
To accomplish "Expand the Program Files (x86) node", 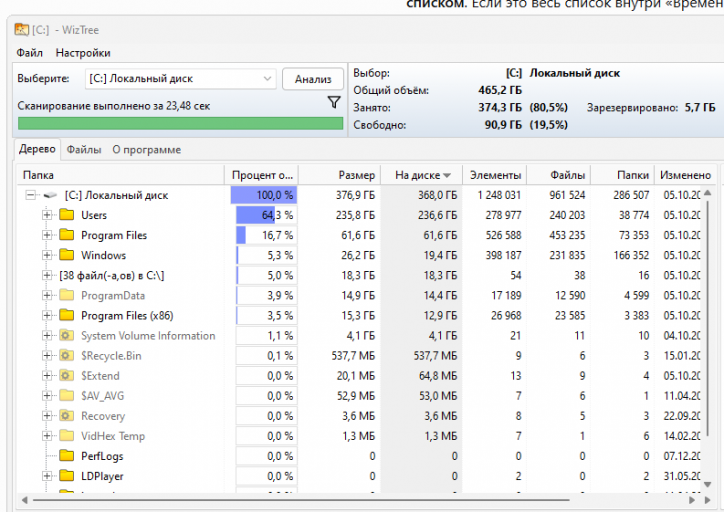I will [x=47, y=315].
